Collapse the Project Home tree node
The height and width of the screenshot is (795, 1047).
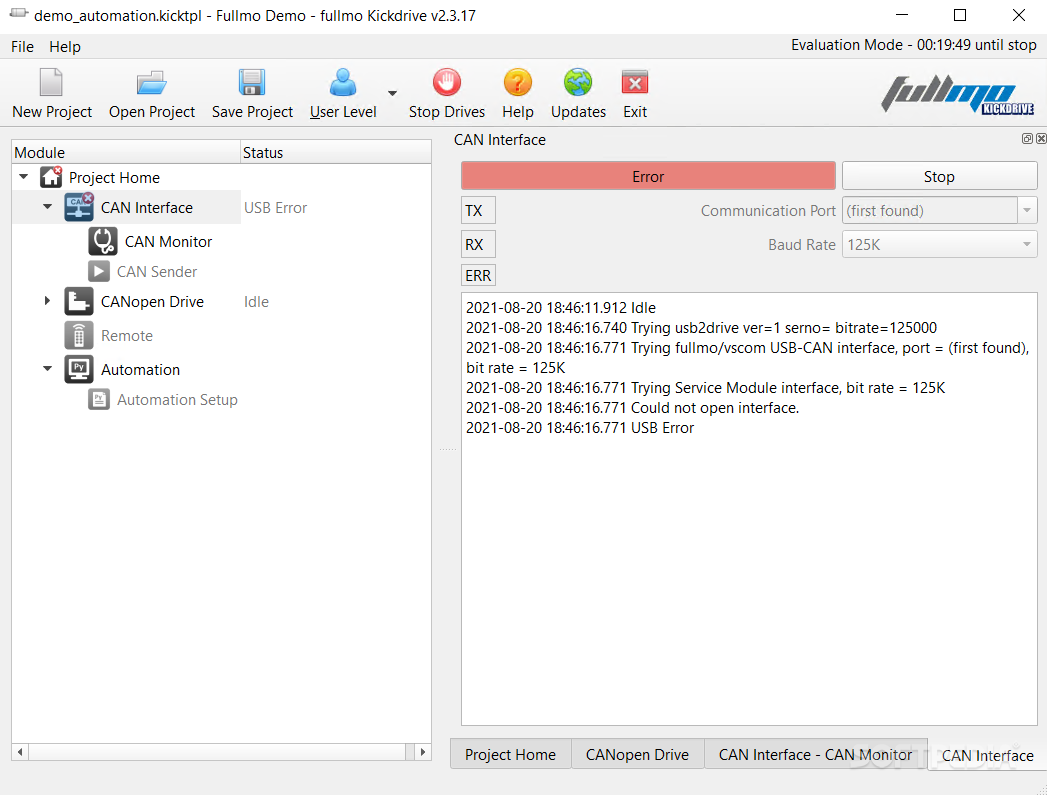pos(24,177)
